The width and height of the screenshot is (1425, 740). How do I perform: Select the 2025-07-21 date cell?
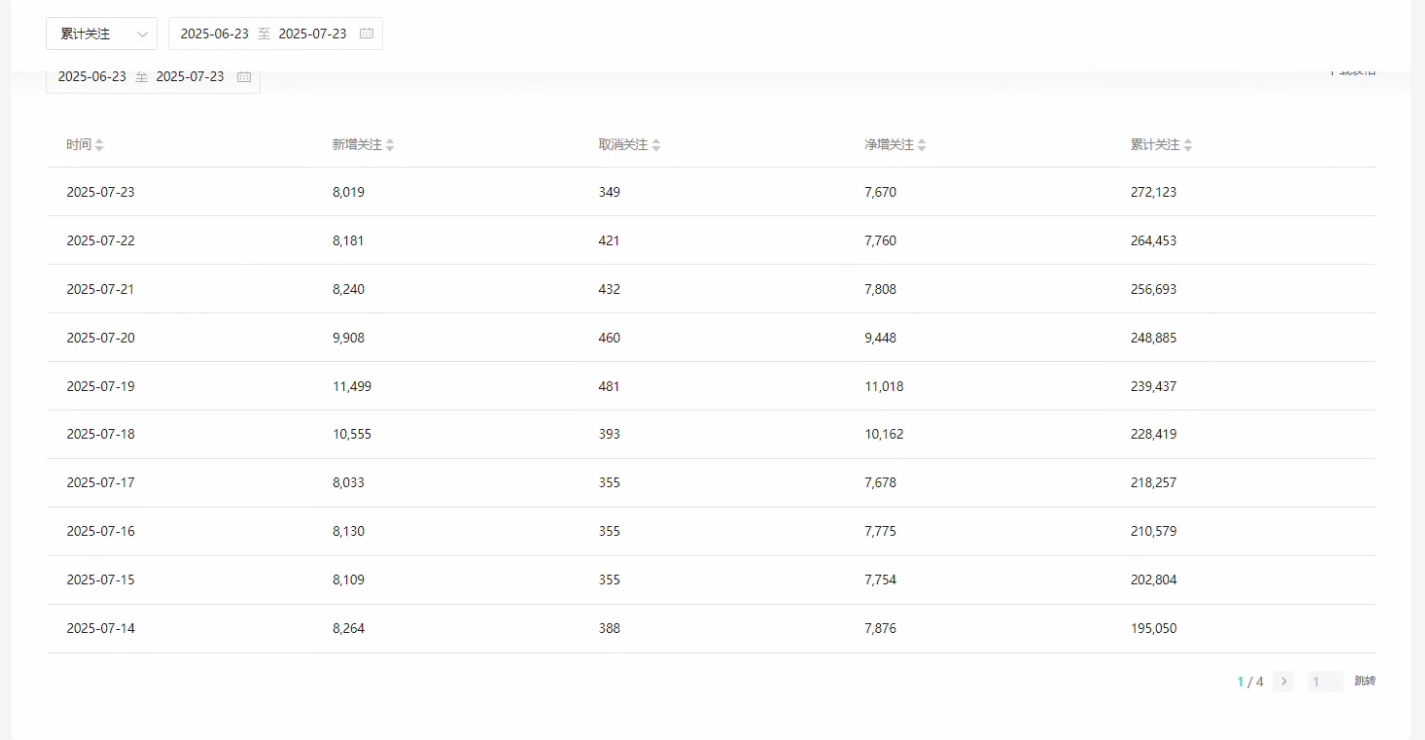[x=100, y=289]
